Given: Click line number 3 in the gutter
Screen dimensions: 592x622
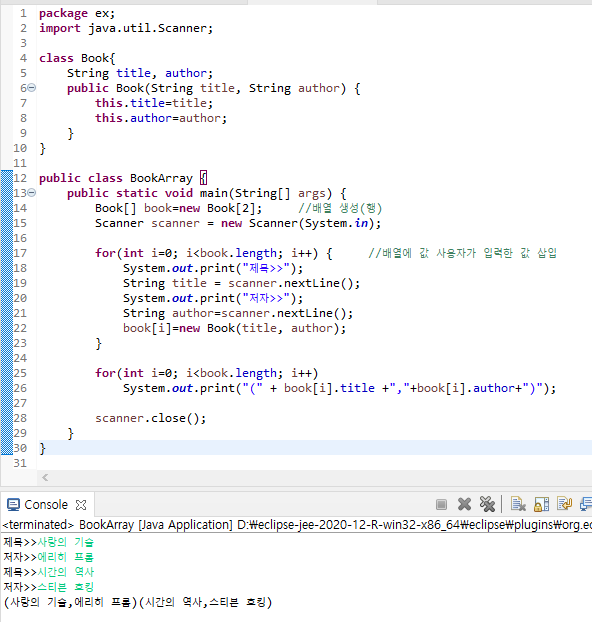Looking at the screenshot, I should coord(23,43).
